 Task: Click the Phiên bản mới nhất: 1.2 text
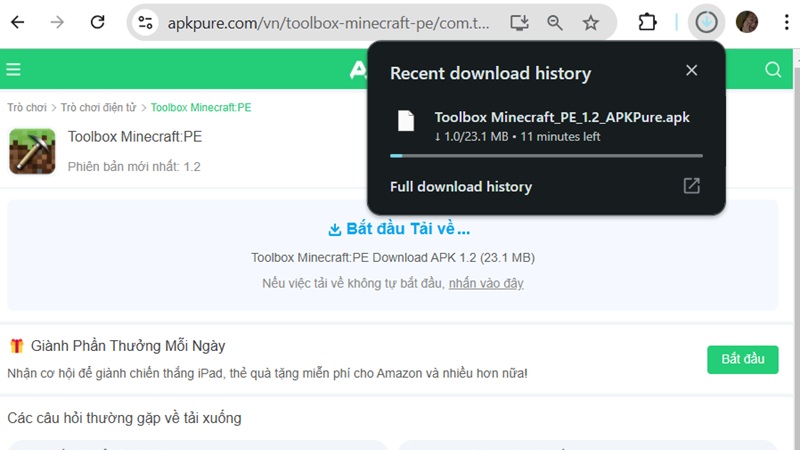[134, 167]
